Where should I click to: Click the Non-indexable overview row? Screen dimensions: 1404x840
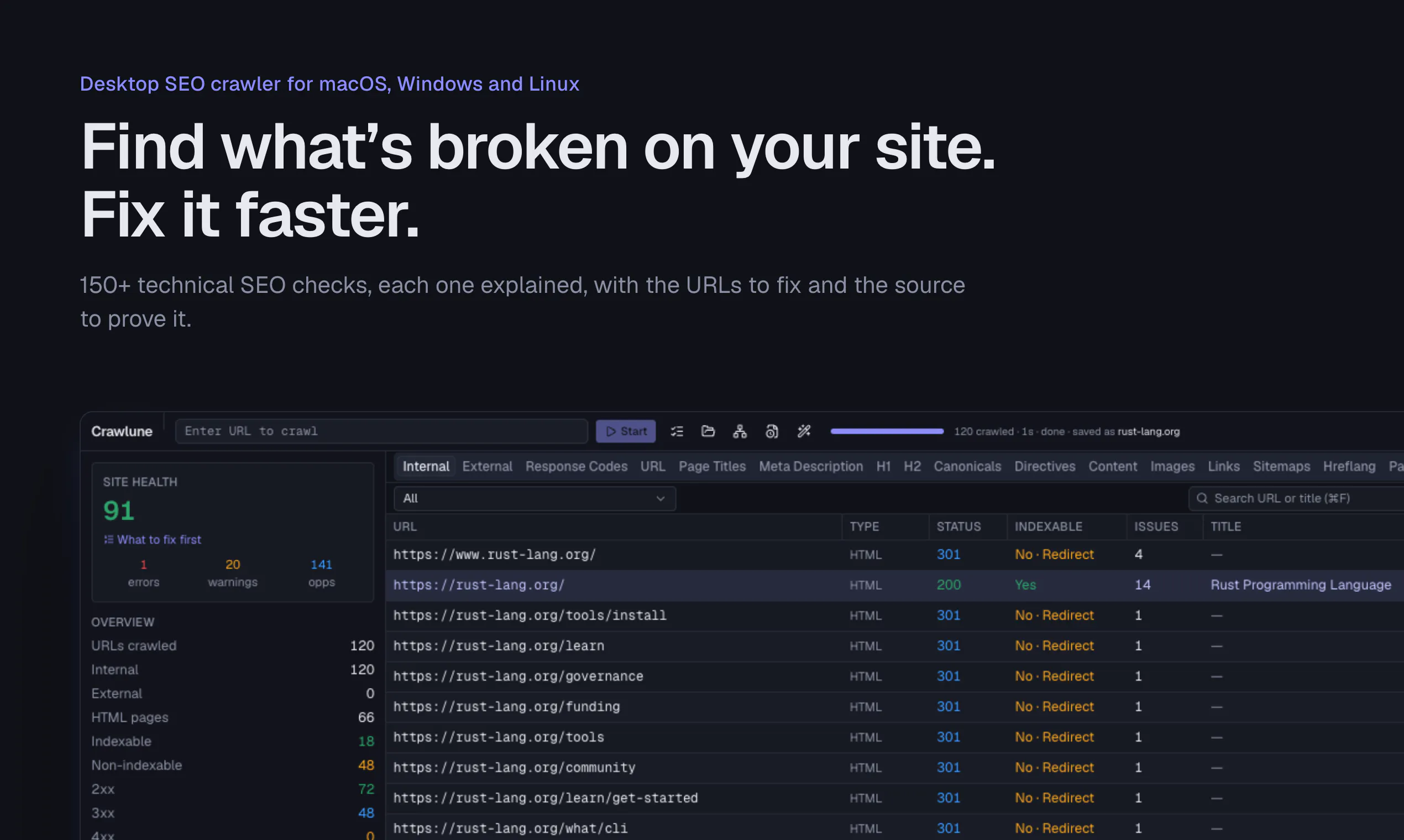(233, 765)
